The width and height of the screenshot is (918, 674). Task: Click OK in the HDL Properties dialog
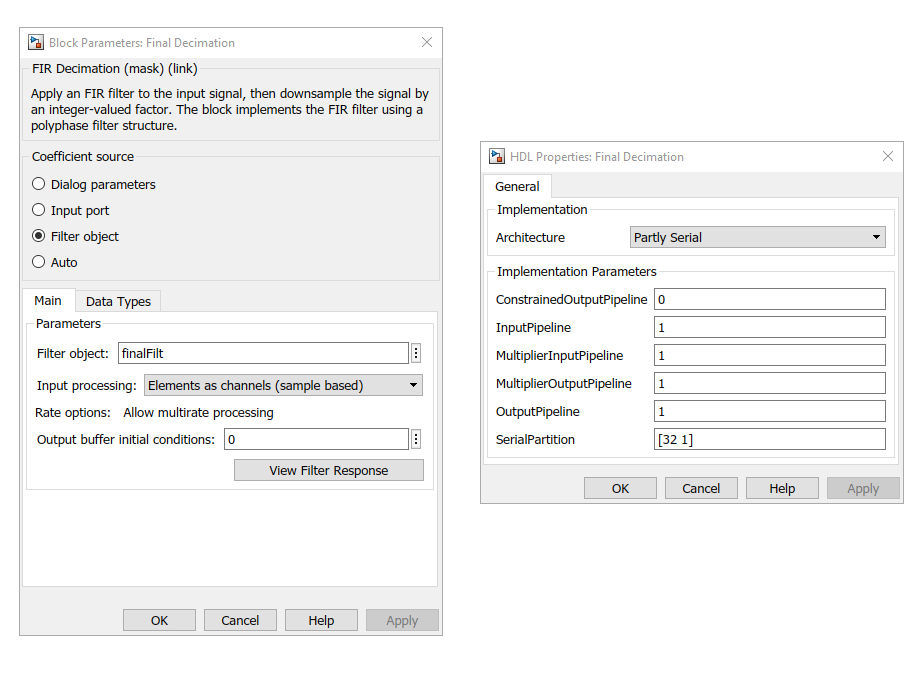[x=620, y=488]
